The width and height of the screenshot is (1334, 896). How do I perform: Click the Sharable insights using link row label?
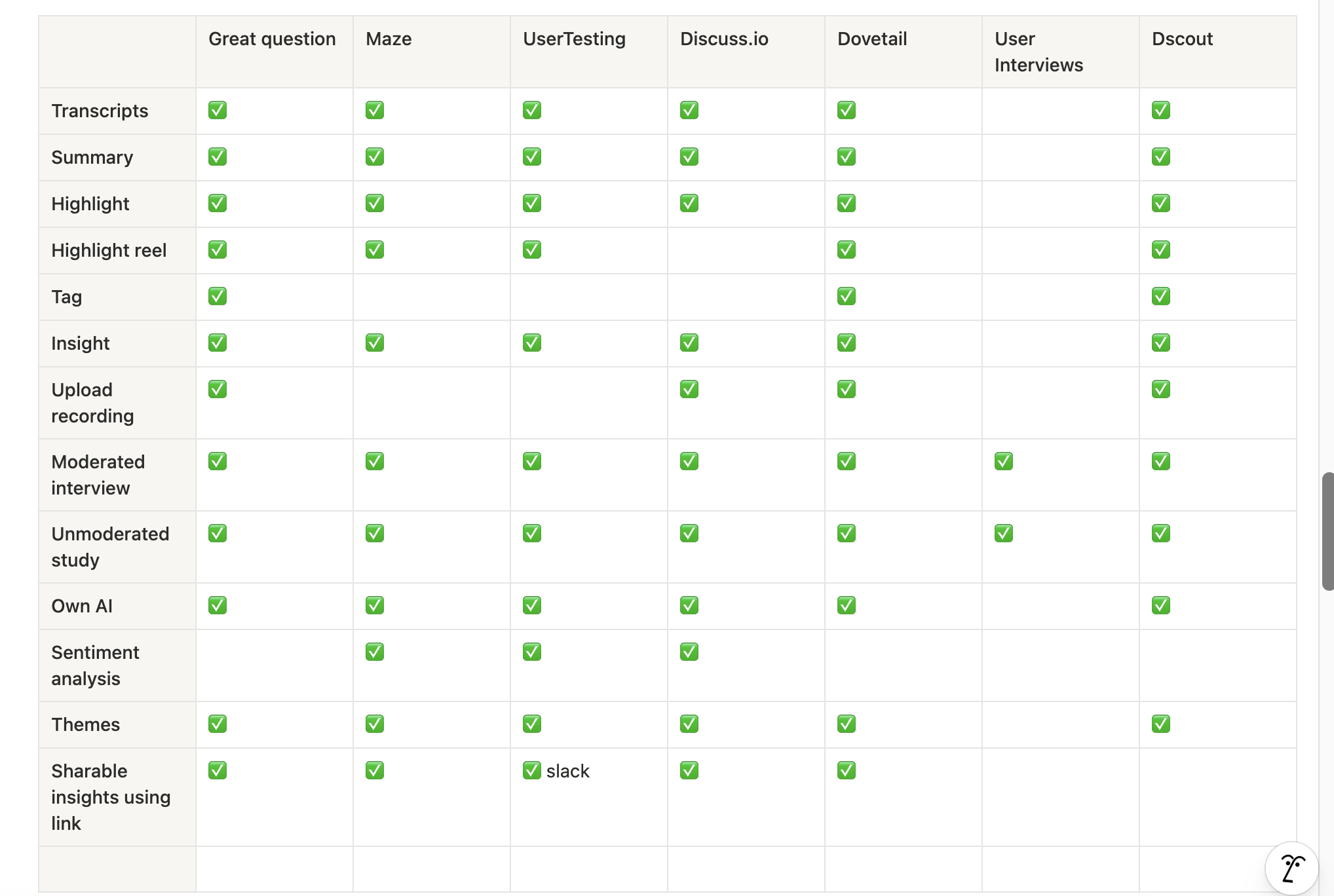click(x=111, y=797)
